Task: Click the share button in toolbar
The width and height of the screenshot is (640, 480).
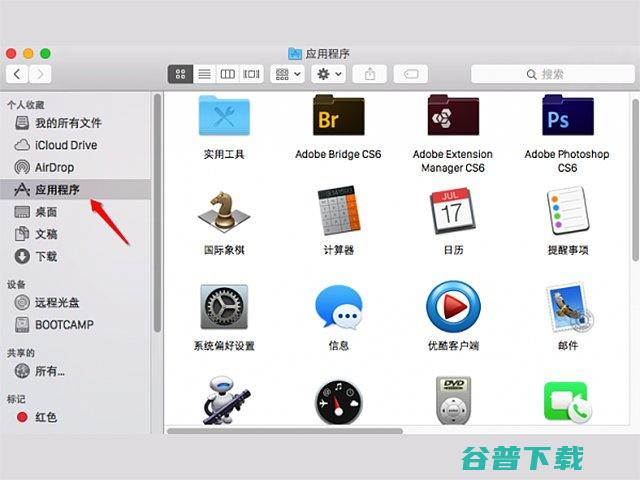Action: (x=370, y=74)
